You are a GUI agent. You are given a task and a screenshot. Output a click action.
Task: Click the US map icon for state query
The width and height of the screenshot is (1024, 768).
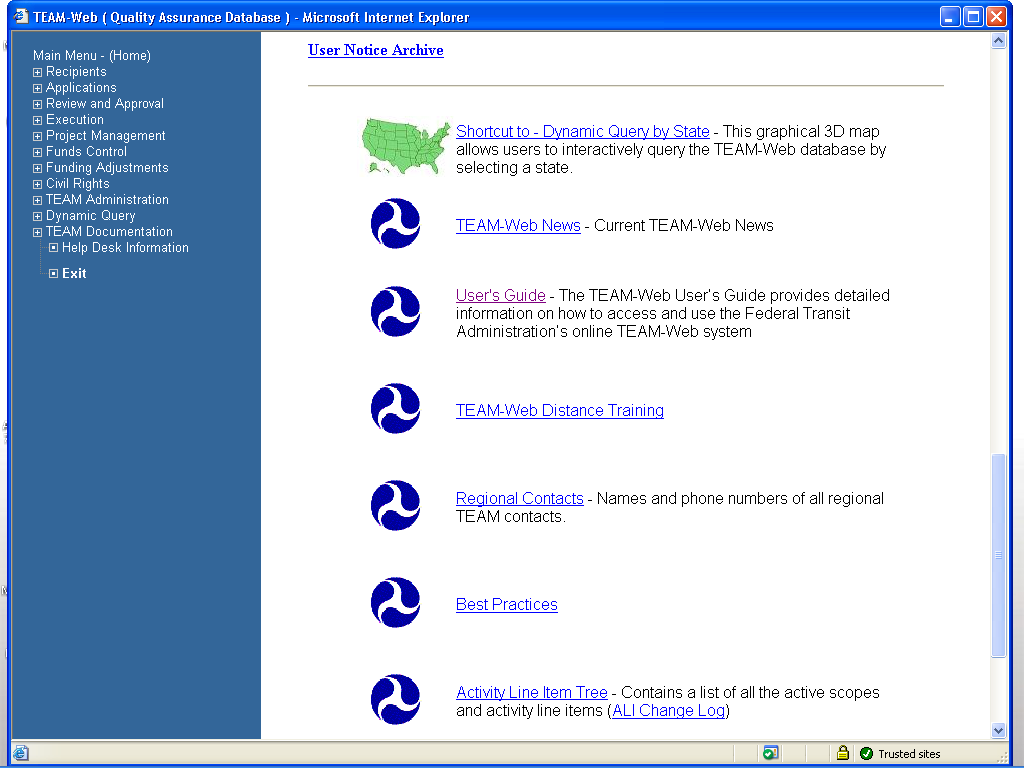pos(406,146)
